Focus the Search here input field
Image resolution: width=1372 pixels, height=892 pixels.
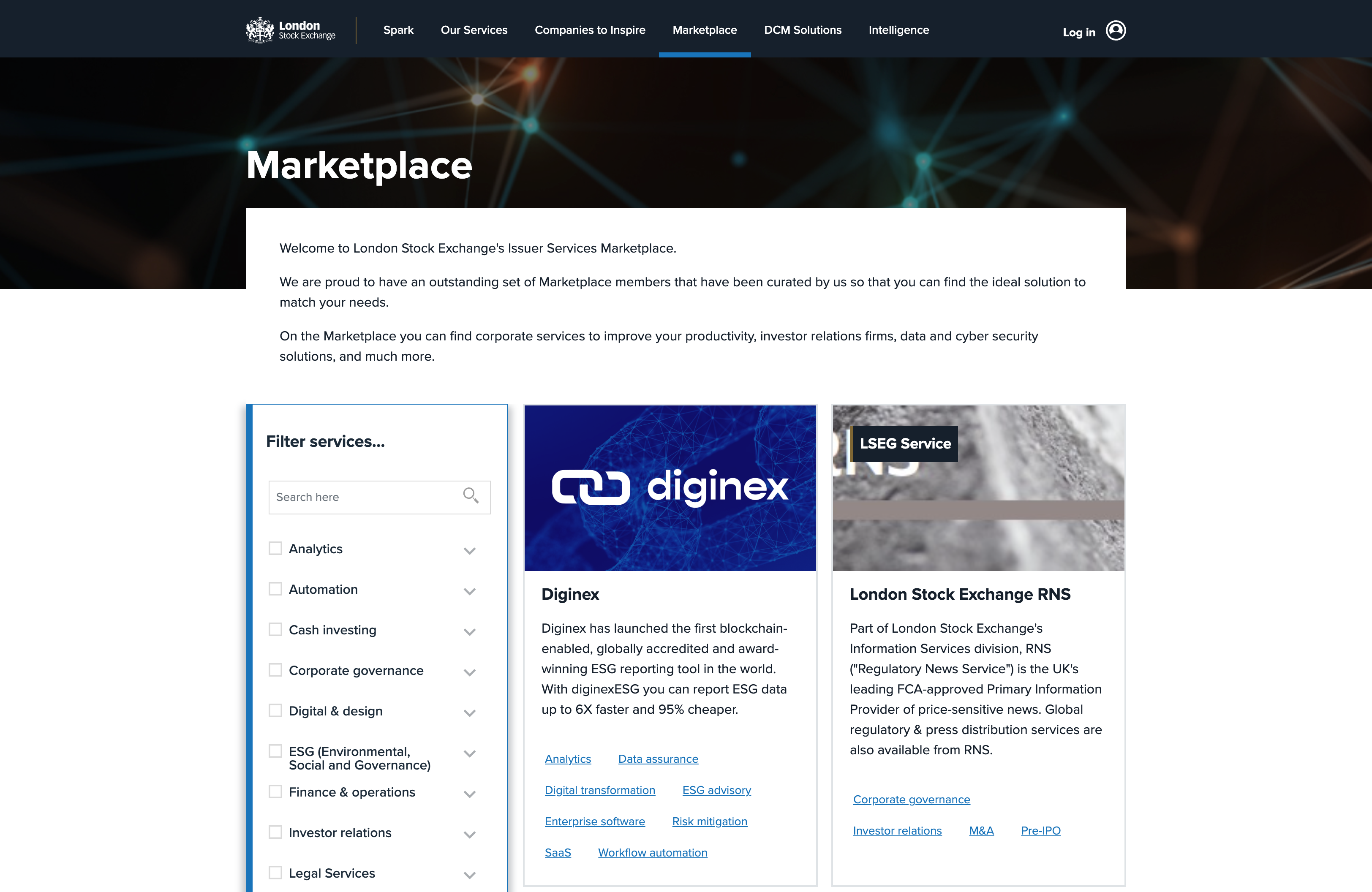(379, 497)
